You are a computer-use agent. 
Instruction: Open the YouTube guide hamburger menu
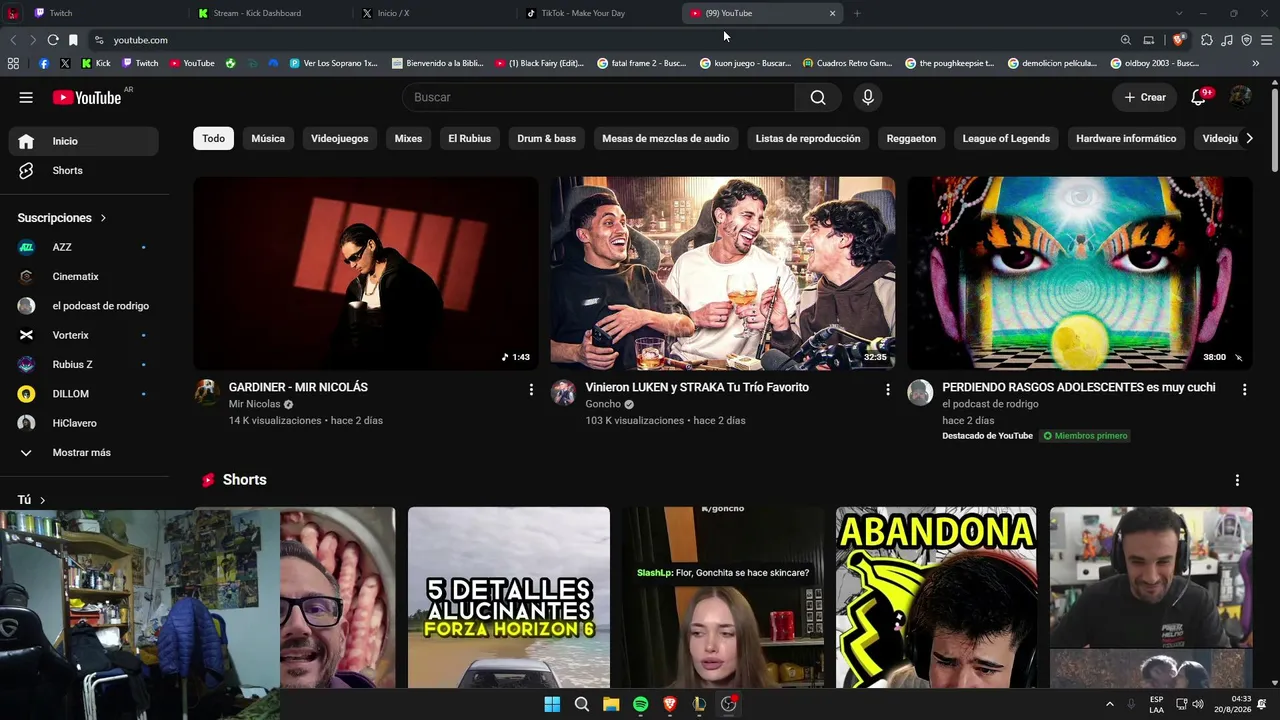pyautogui.click(x=26, y=97)
